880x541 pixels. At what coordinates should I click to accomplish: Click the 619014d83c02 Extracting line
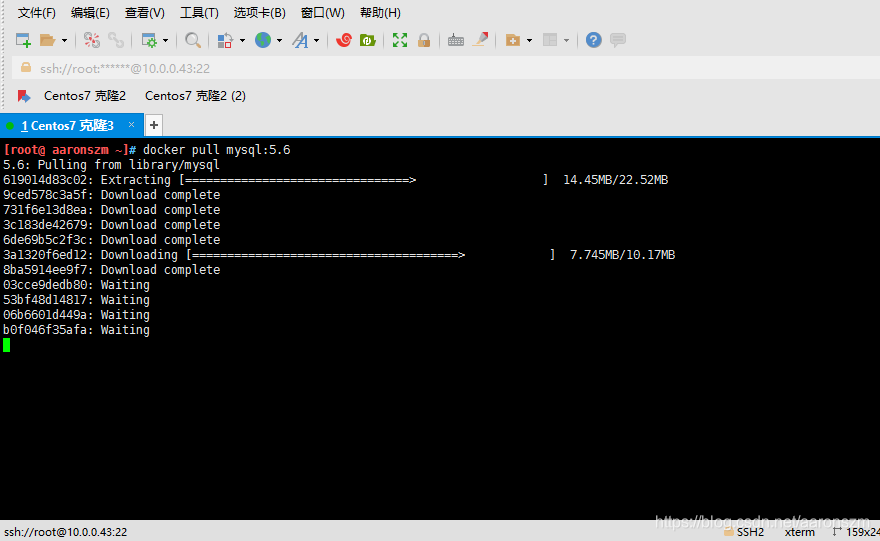pos(336,180)
